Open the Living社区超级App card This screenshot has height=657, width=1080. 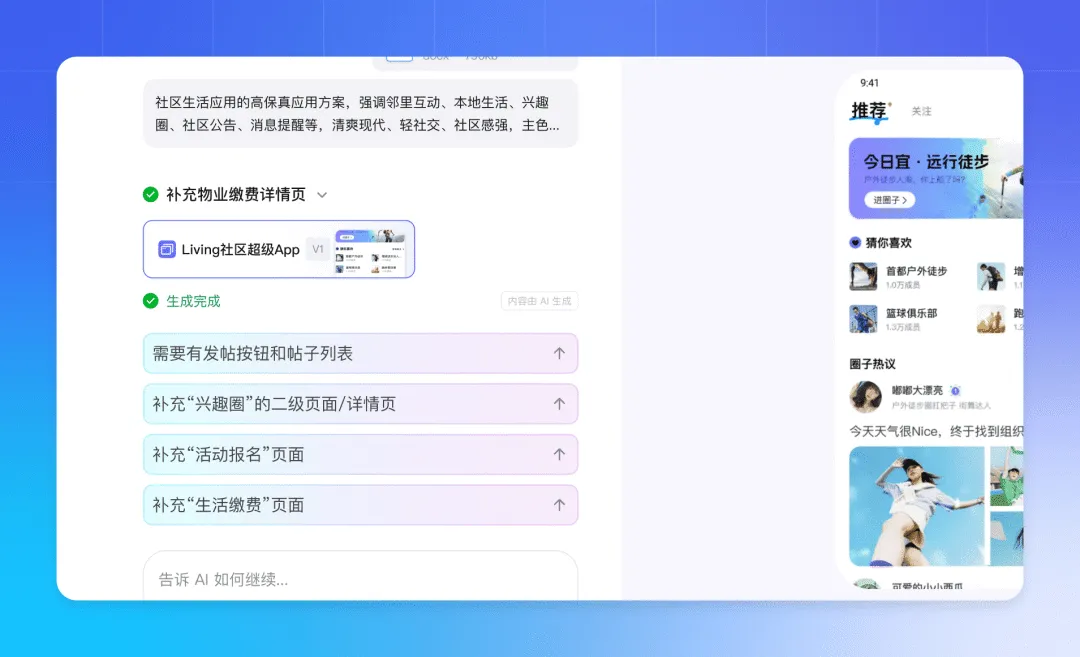tap(279, 249)
